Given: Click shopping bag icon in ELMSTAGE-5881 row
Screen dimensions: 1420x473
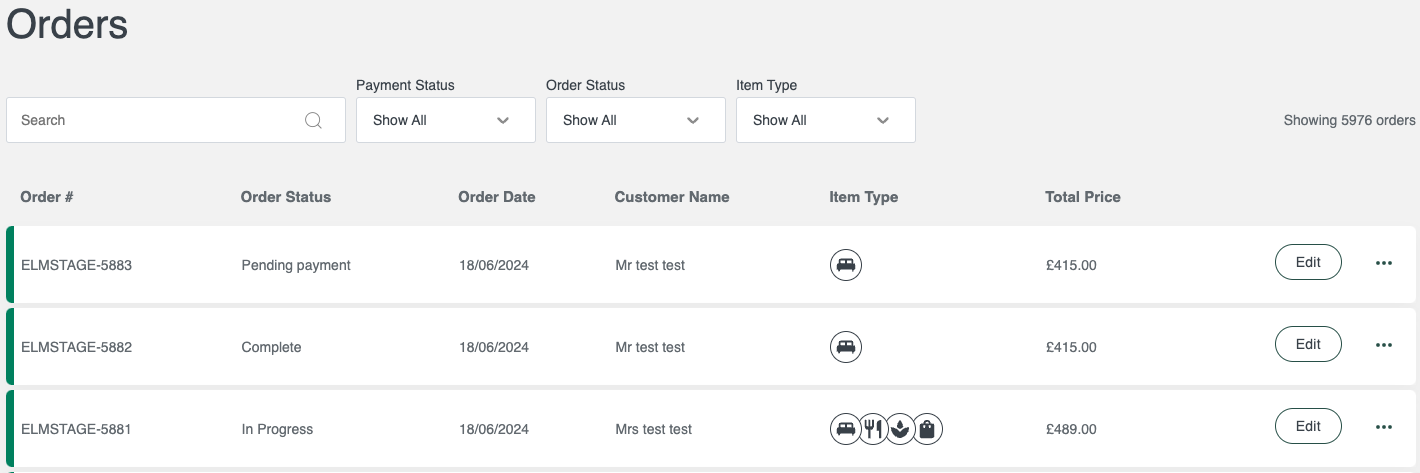Looking at the screenshot, I should click(928, 429).
